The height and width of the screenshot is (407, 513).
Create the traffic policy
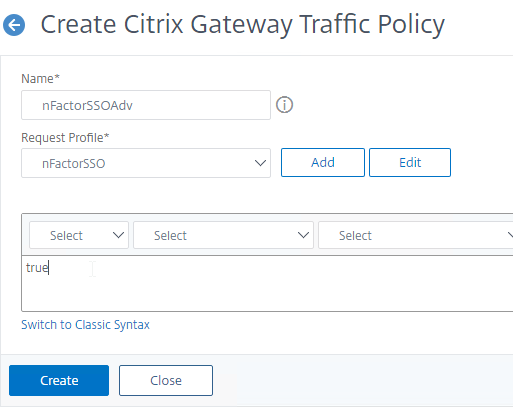tap(59, 380)
